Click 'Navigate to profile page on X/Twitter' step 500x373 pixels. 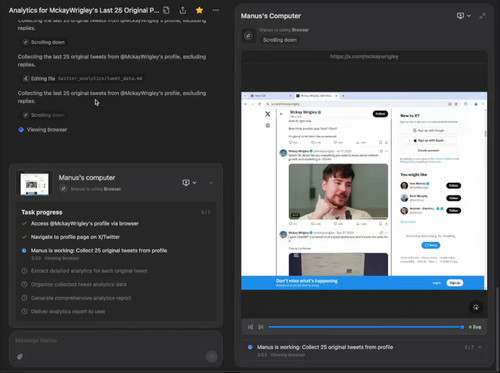75,237
